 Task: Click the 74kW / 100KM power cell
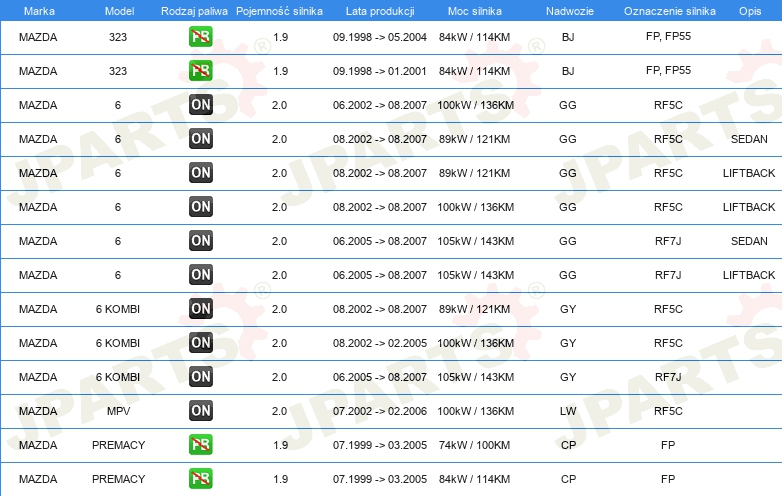[x=474, y=445]
